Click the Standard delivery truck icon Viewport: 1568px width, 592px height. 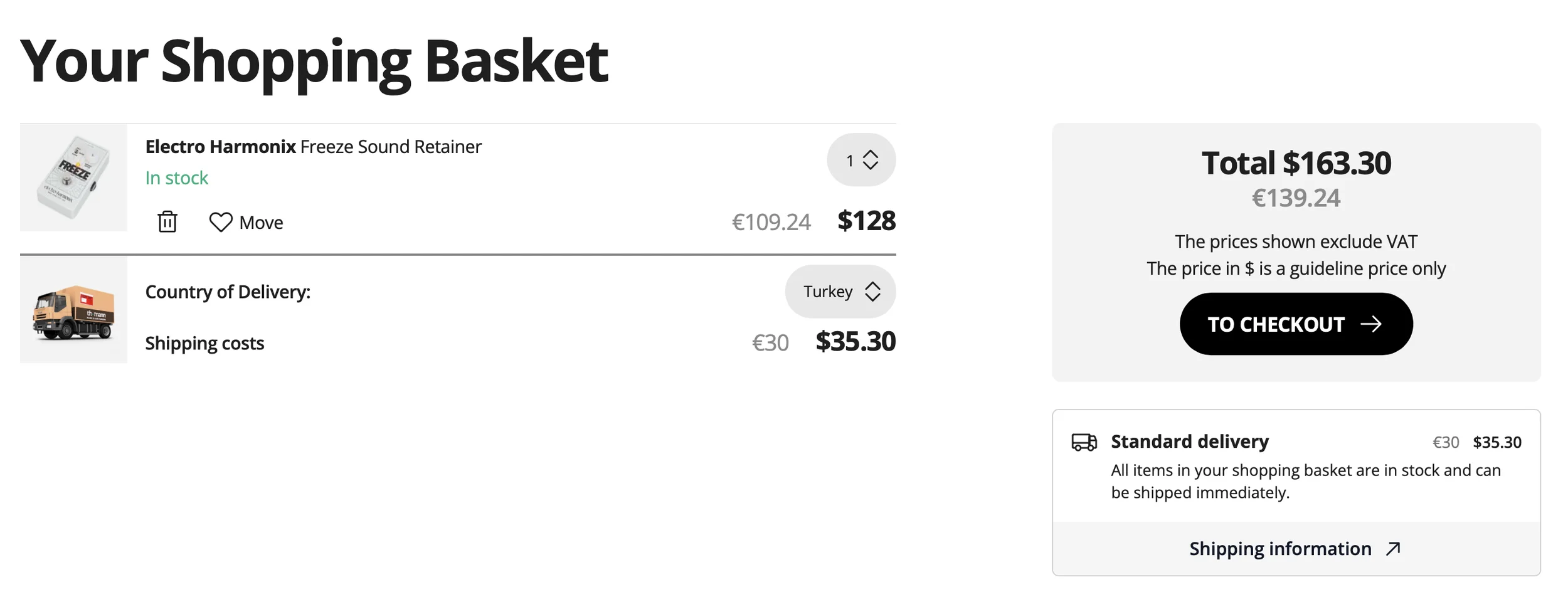1084,442
